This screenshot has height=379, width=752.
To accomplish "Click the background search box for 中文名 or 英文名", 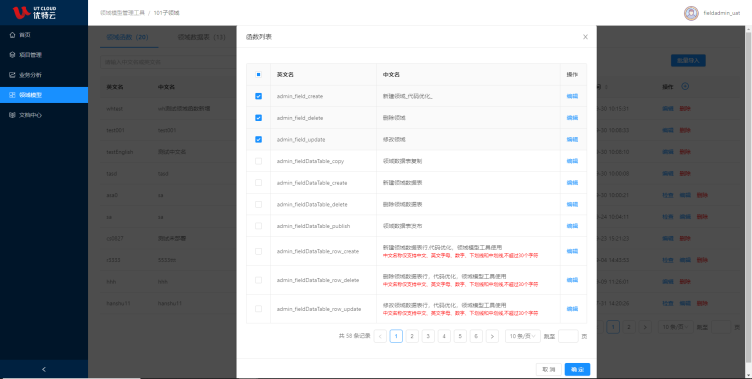I will (168, 62).
